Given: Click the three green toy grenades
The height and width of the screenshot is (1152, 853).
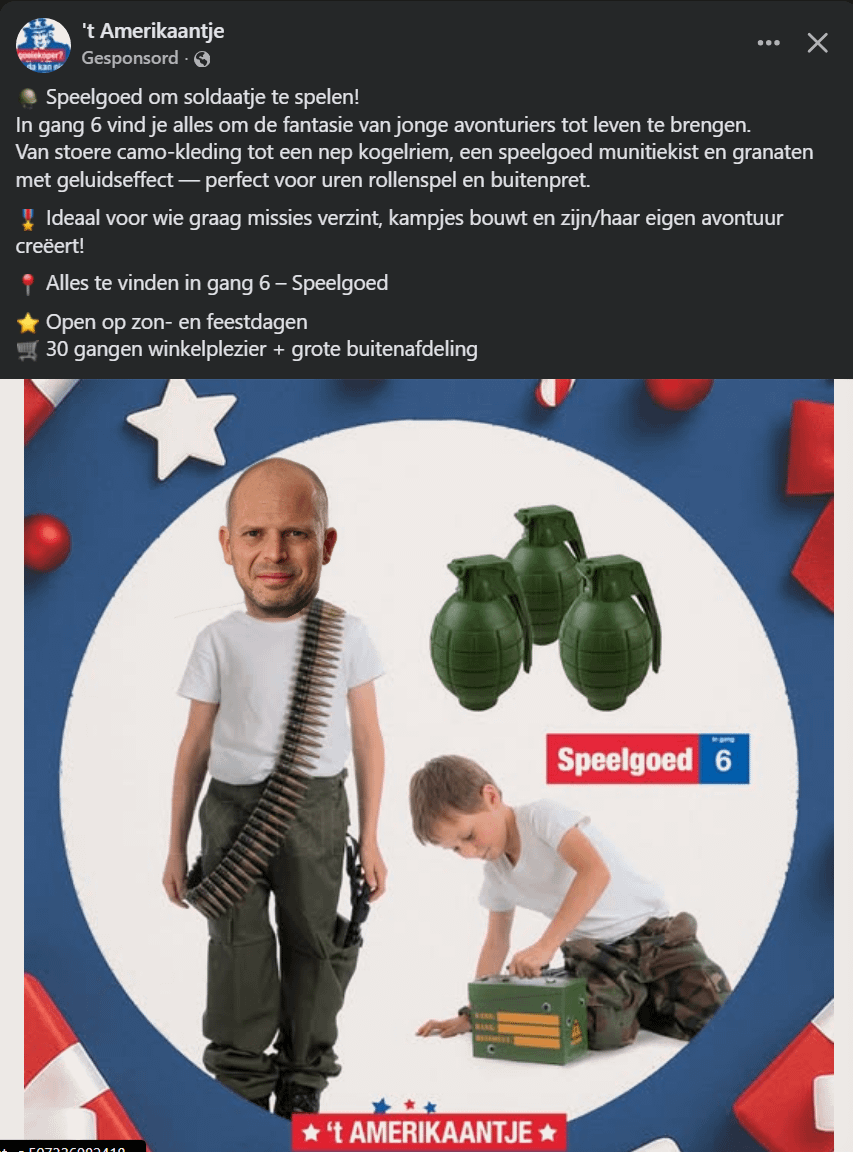Looking at the screenshot, I should [x=545, y=608].
